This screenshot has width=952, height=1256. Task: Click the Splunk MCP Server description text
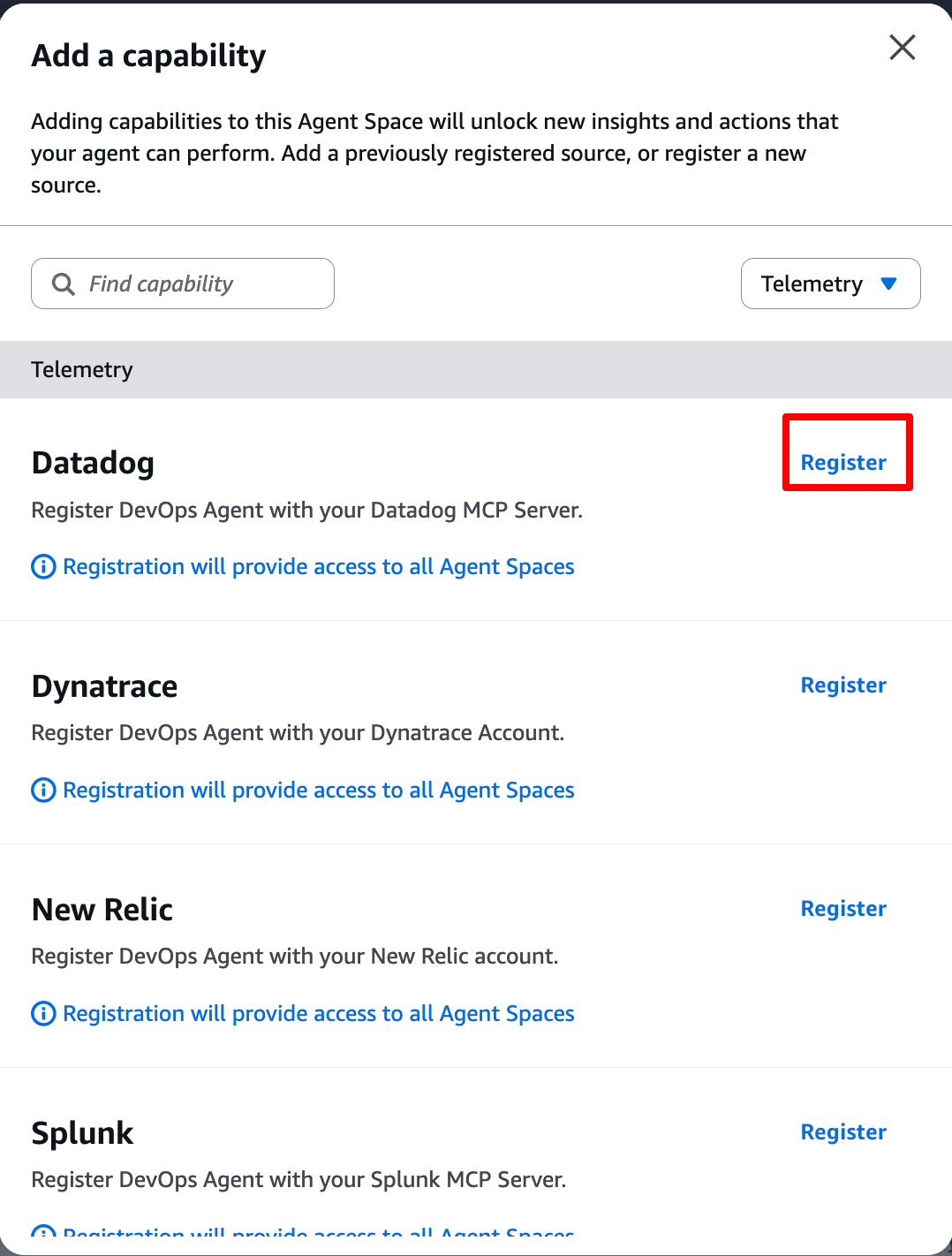coord(298,1179)
